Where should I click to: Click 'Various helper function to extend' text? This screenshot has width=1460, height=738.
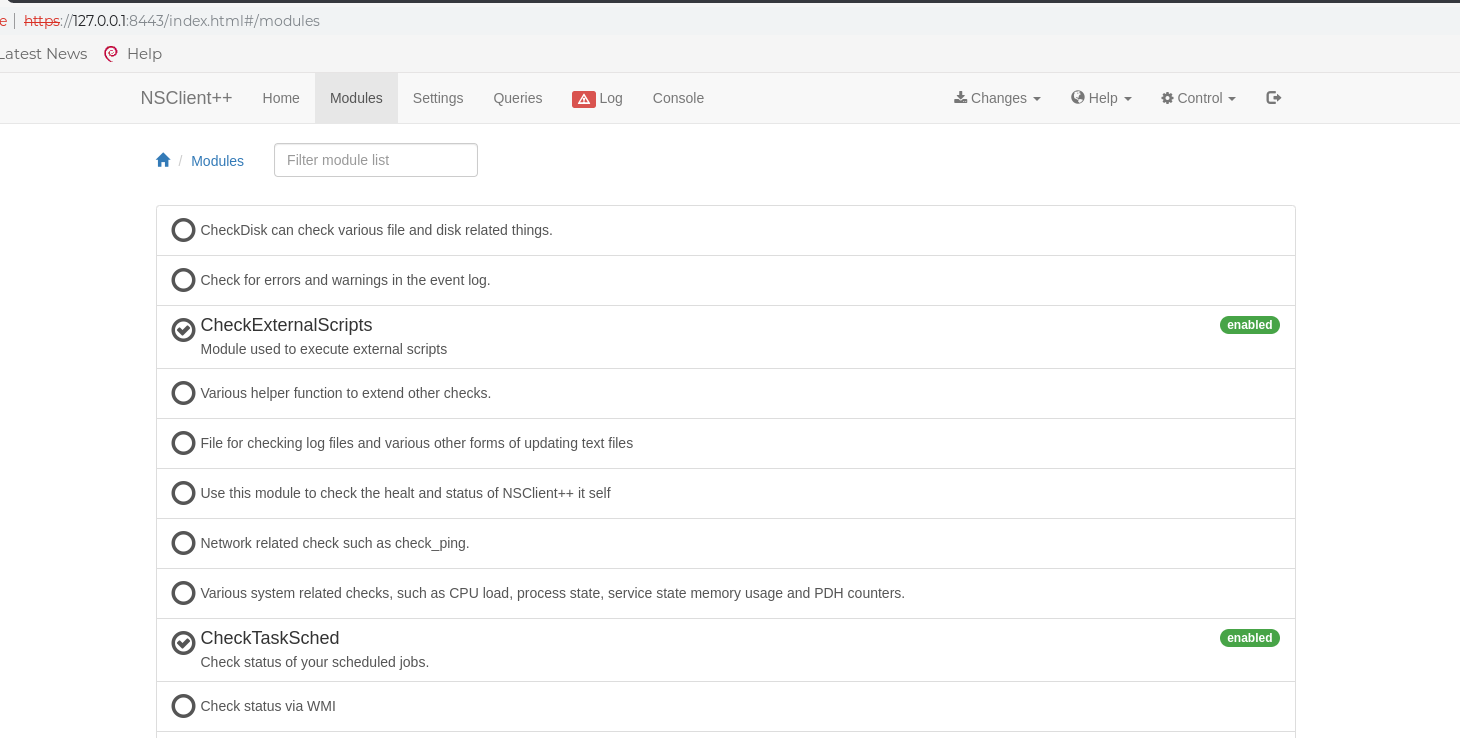coord(345,393)
